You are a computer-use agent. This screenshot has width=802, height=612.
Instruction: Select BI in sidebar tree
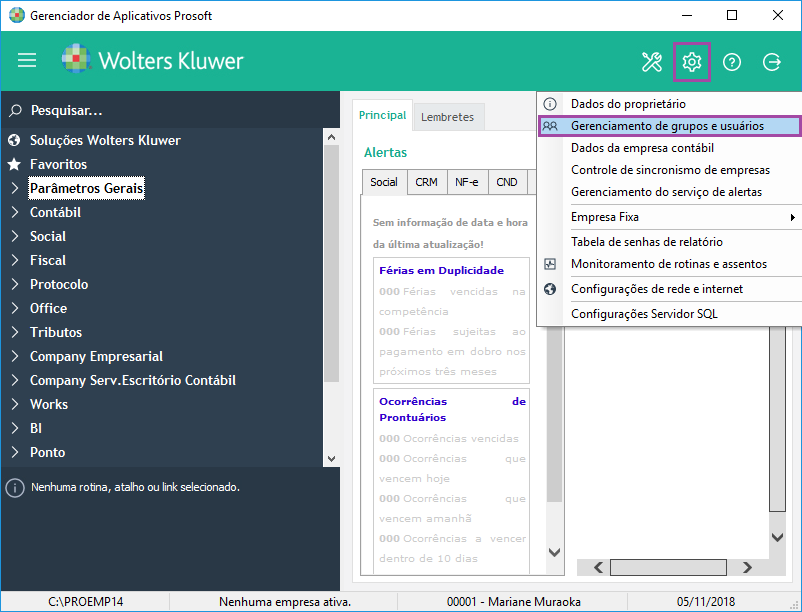(36, 428)
